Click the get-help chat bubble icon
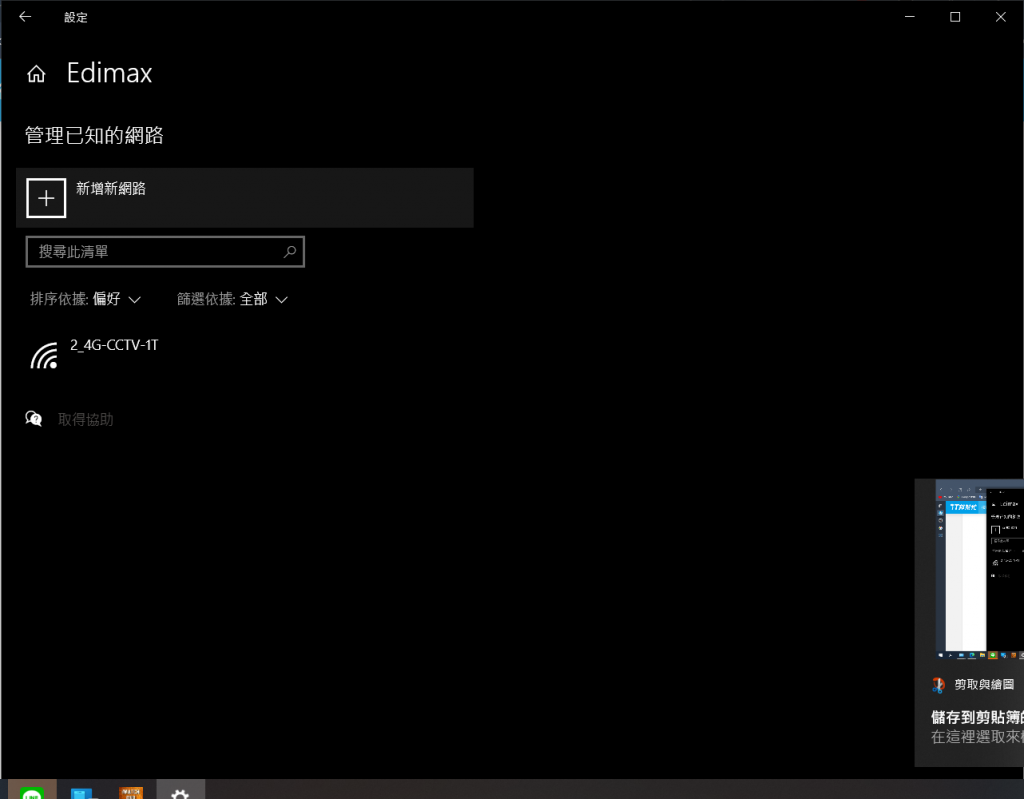1024x799 pixels. coord(33,419)
